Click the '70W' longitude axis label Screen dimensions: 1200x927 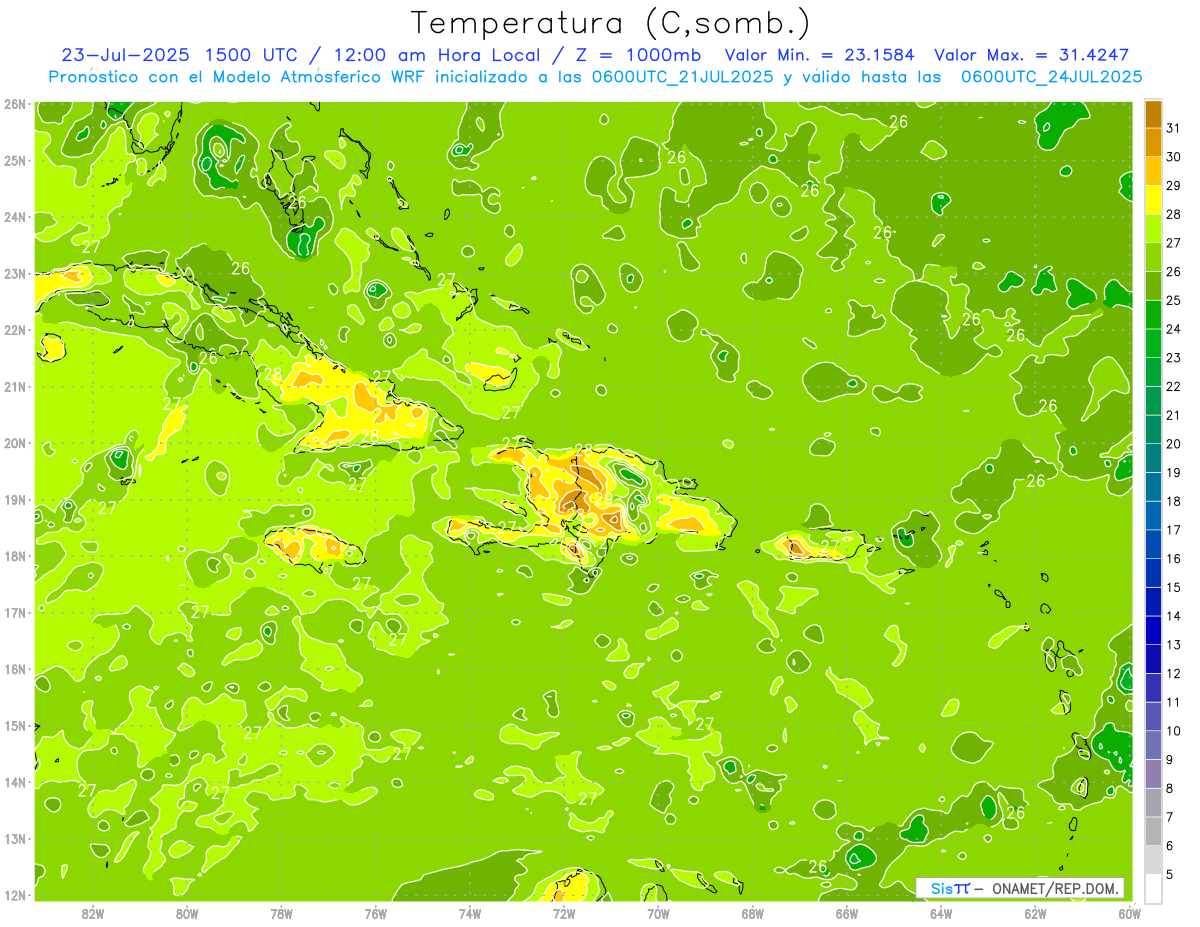click(658, 913)
